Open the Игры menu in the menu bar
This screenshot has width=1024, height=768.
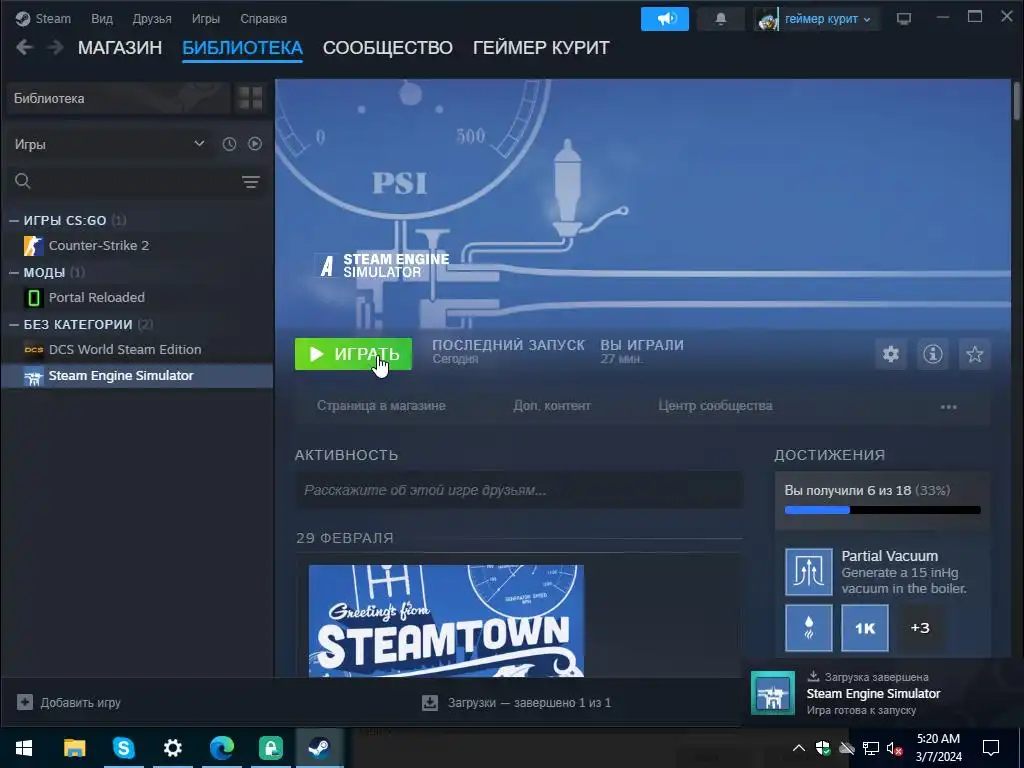[206, 18]
